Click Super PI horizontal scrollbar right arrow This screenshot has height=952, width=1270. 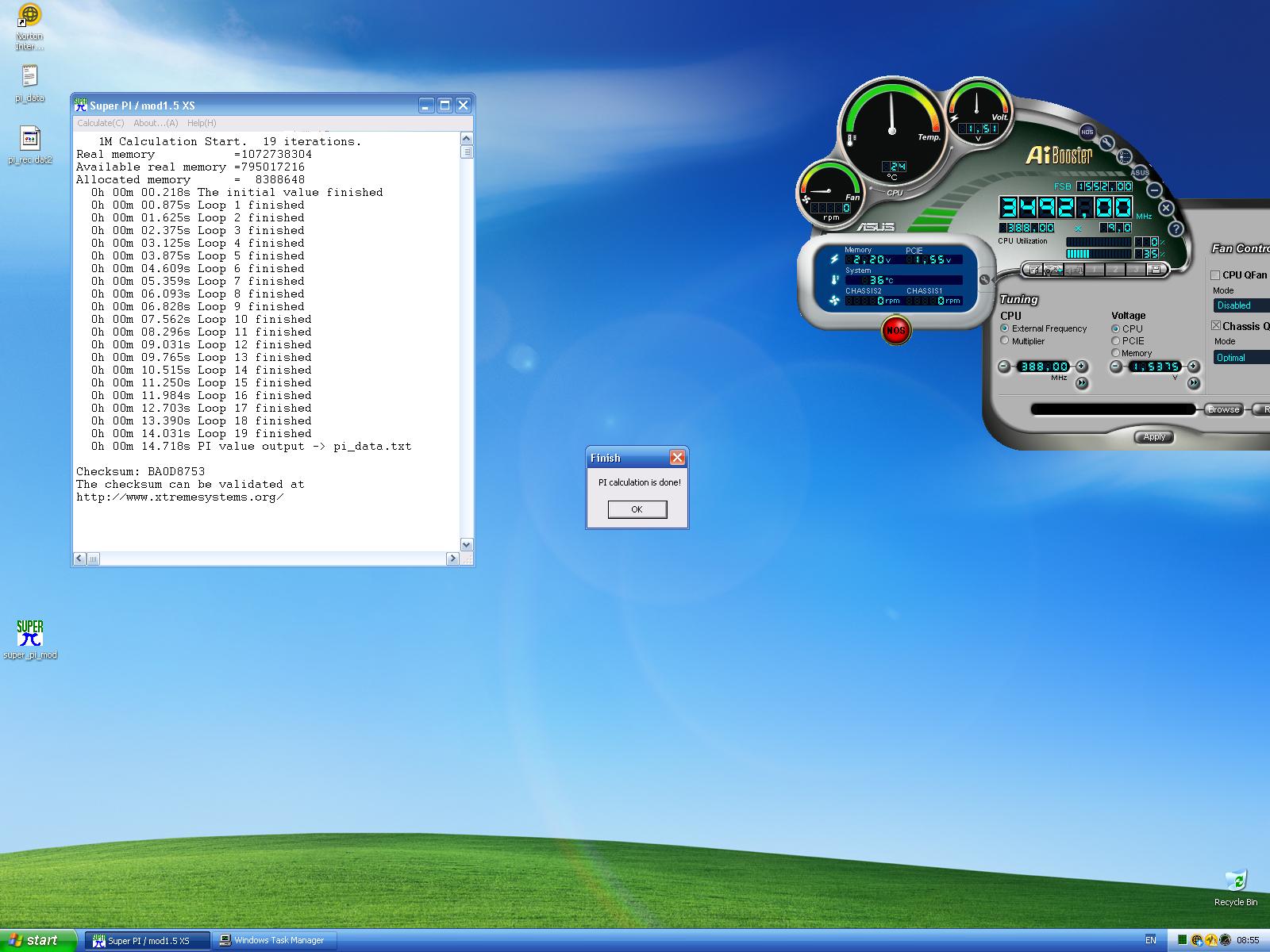click(x=453, y=559)
